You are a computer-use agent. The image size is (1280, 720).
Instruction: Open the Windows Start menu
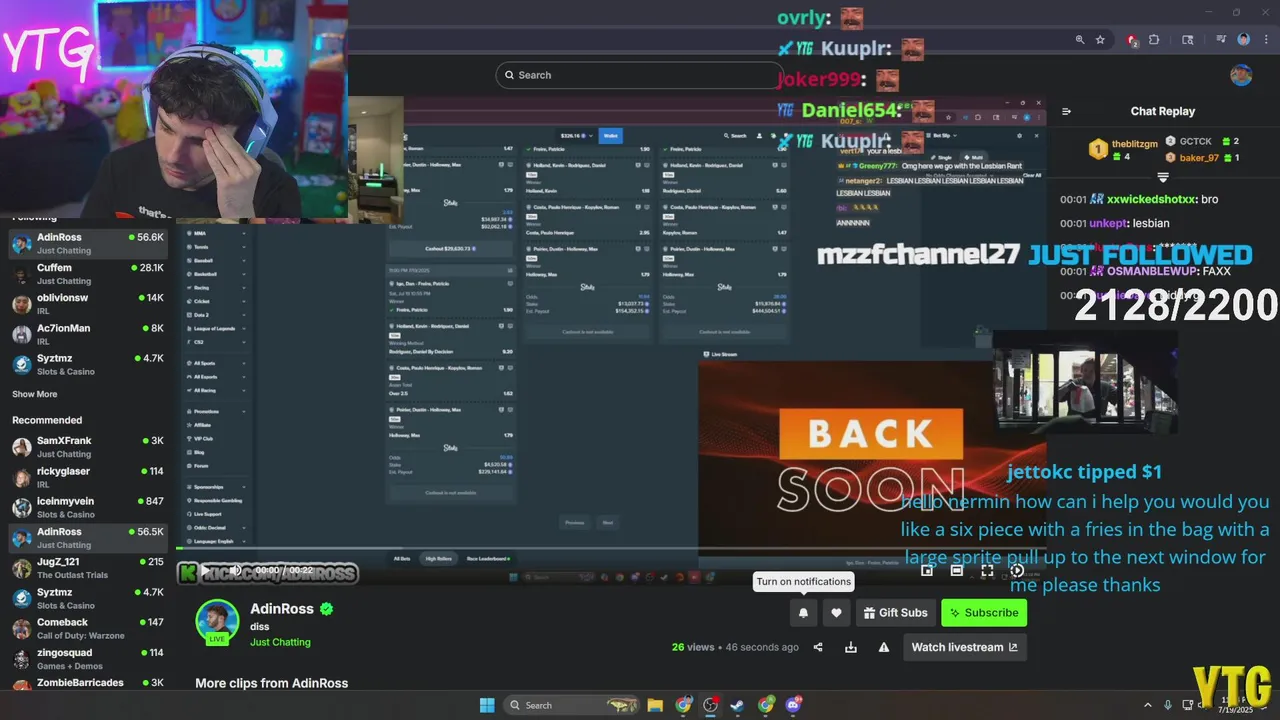[x=487, y=705]
